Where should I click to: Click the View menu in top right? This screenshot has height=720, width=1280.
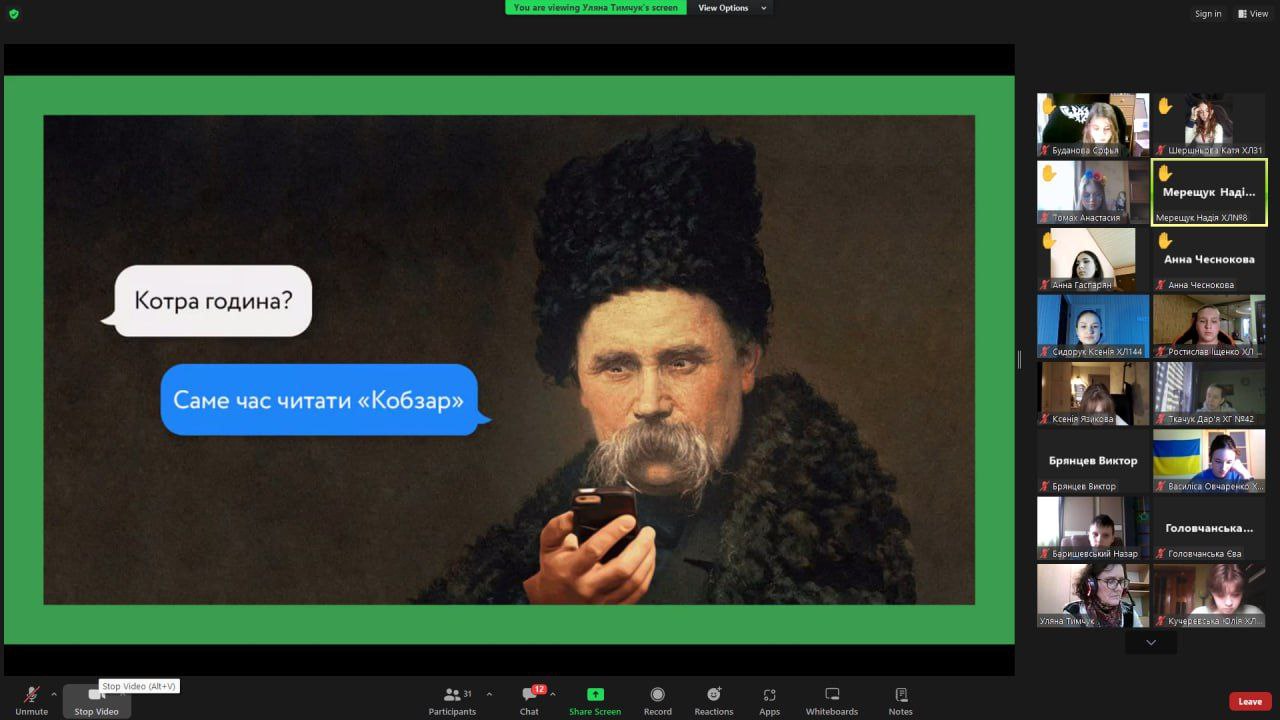tap(1253, 14)
